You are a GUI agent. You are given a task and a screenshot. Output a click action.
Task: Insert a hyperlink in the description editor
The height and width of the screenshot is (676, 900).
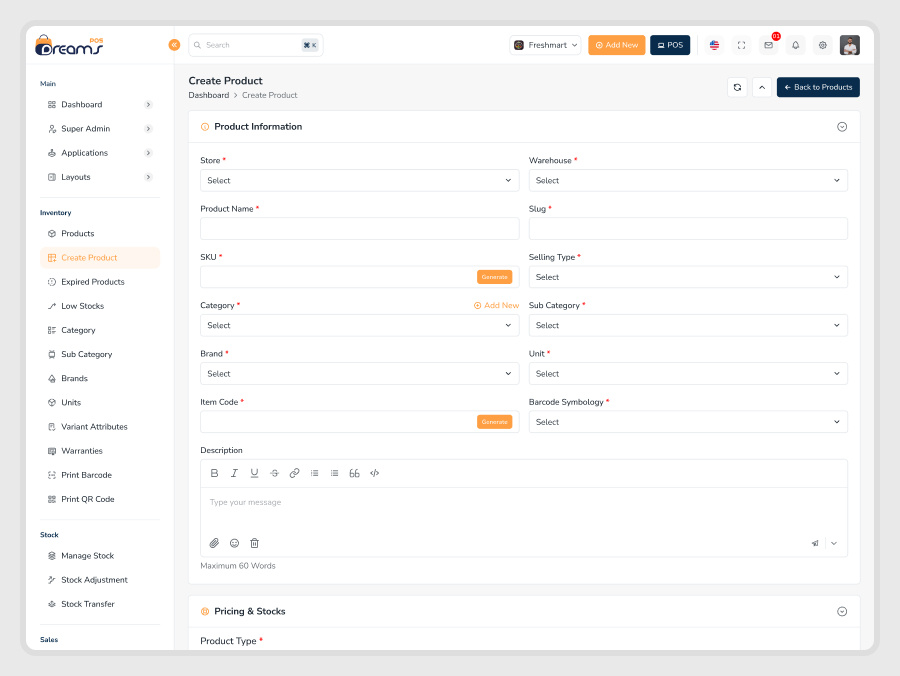tap(294, 472)
